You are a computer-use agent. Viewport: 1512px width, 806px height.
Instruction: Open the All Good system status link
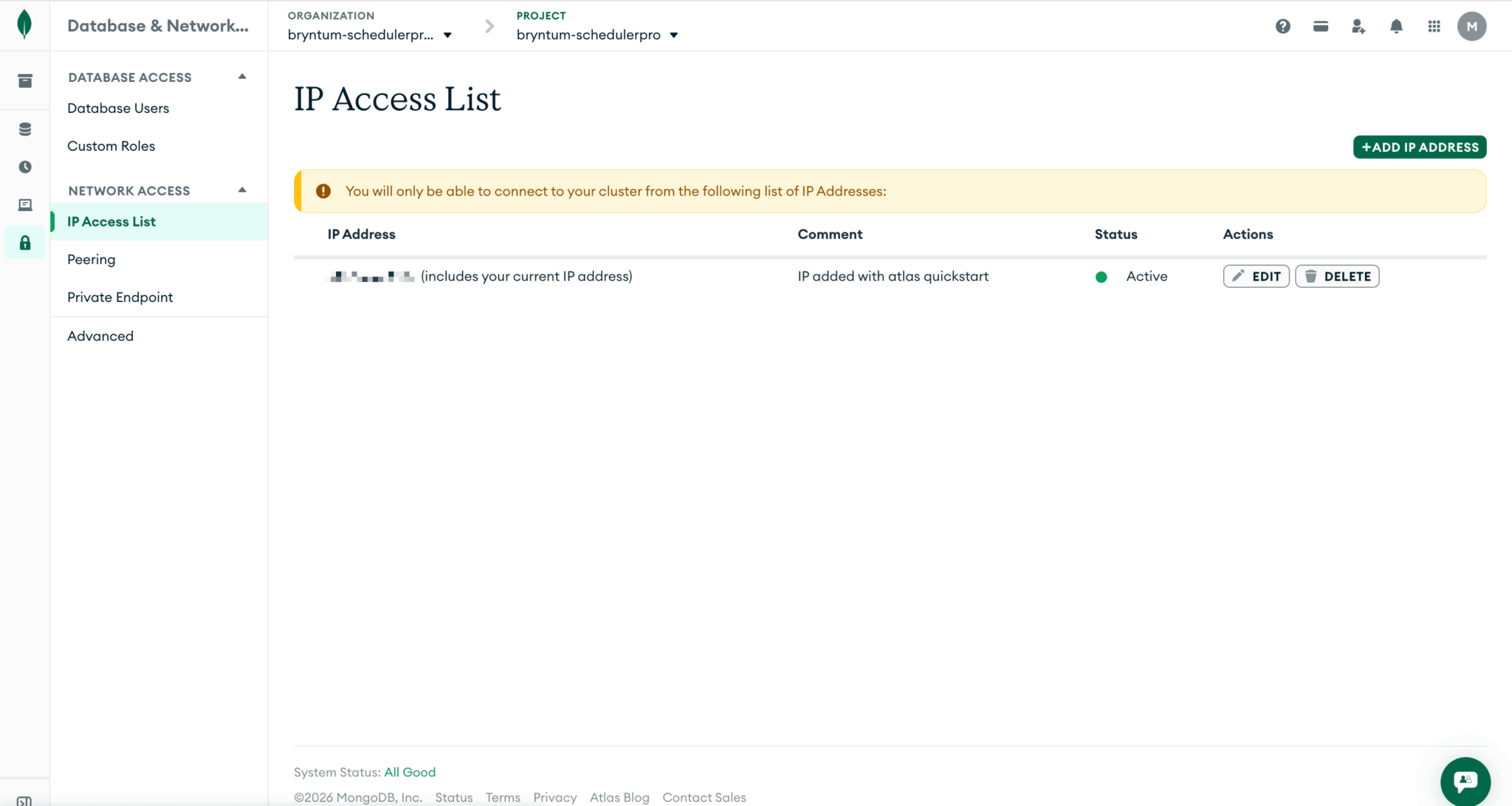coord(410,772)
